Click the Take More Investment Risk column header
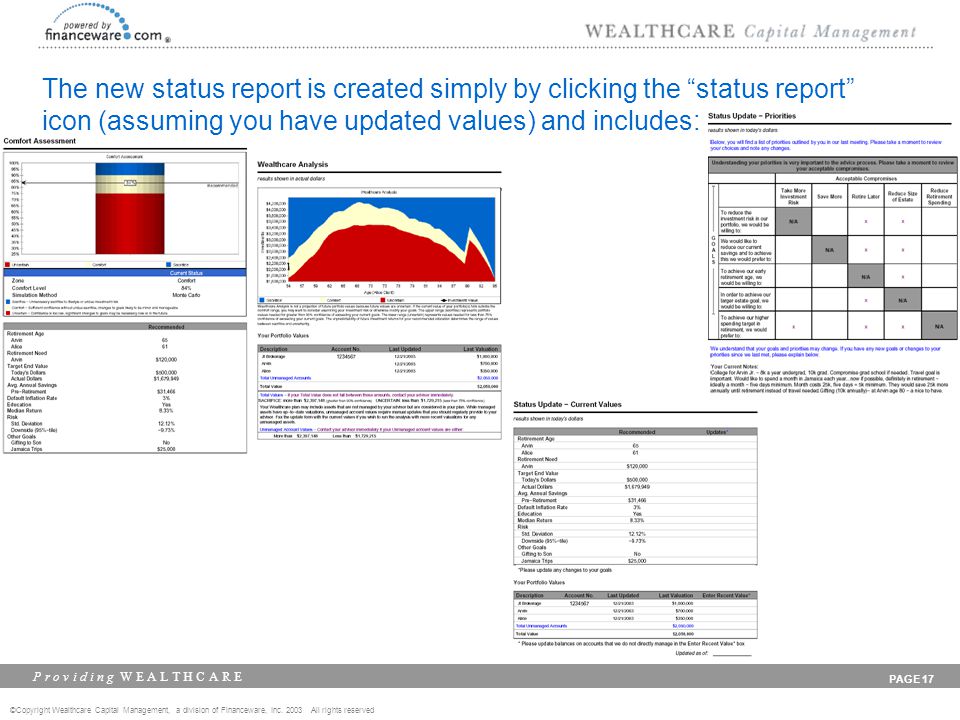The width and height of the screenshot is (960, 720). click(x=793, y=197)
